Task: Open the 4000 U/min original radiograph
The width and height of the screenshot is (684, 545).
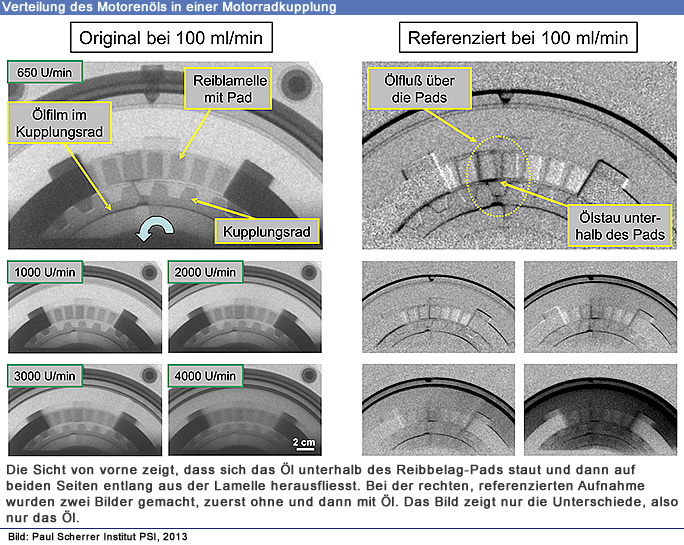Action: tap(245, 410)
